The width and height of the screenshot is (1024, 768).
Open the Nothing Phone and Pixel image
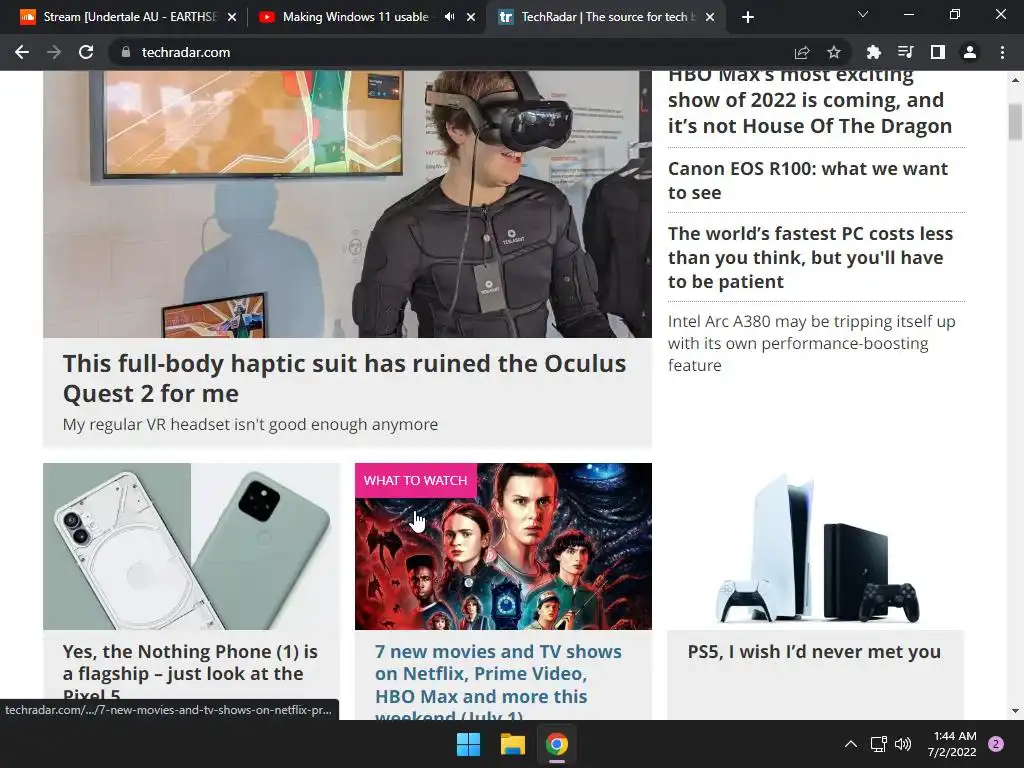click(x=191, y=546)
